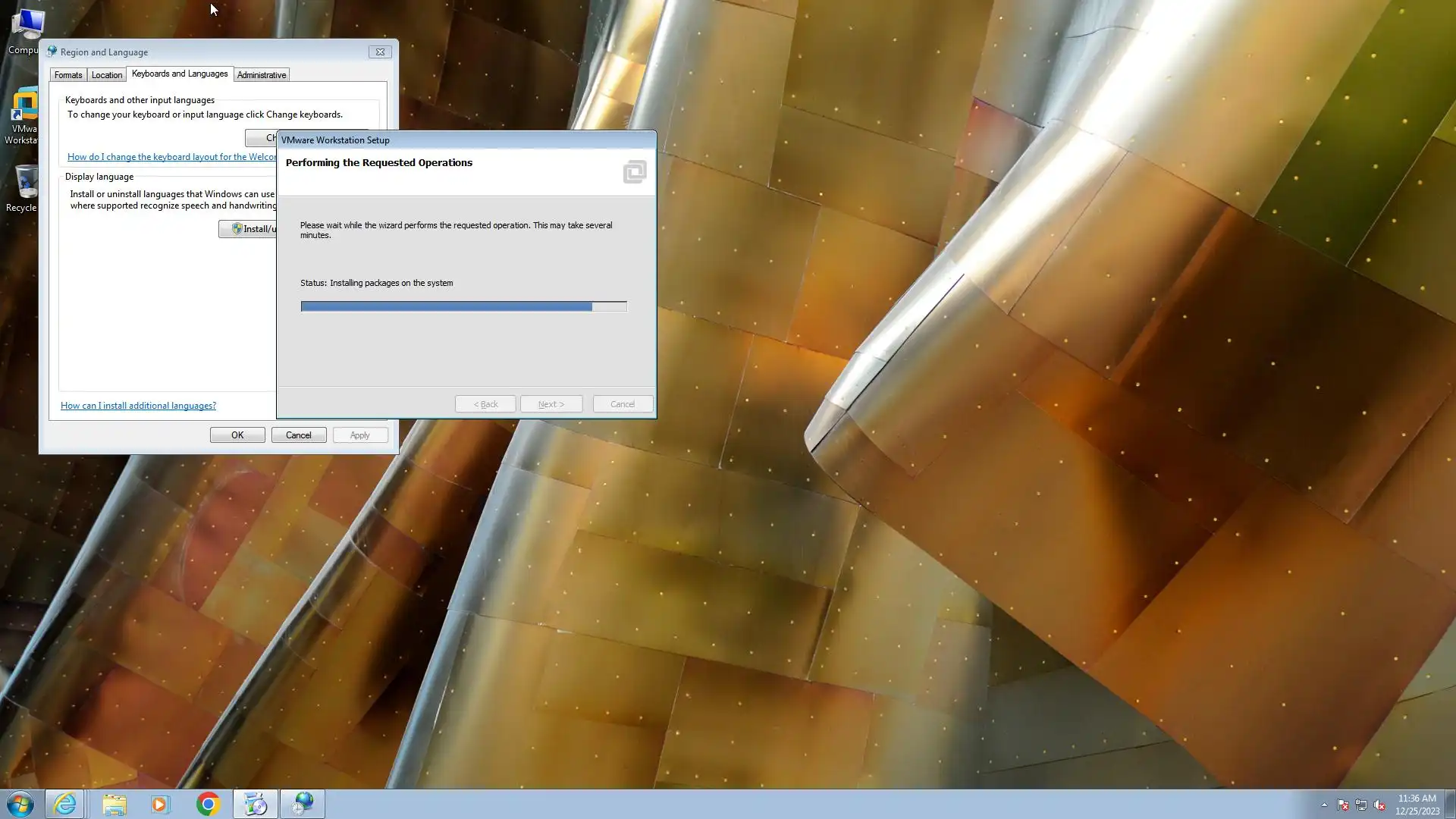Open the Windows Start menu orb
1456x819 pixels.
coord(20,804)
